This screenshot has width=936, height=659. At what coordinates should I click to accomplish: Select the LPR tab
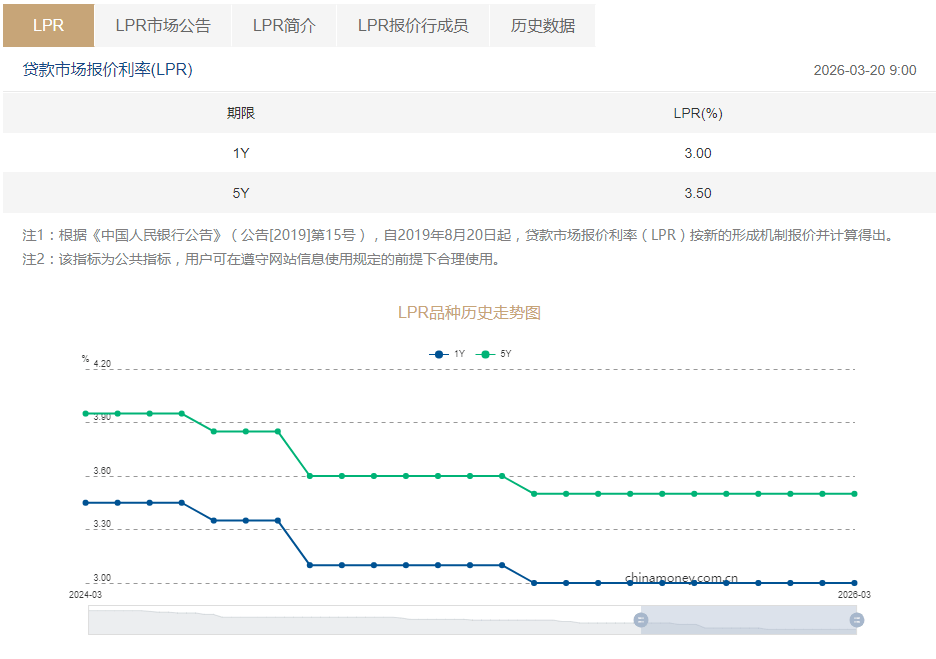pos(48,25)
